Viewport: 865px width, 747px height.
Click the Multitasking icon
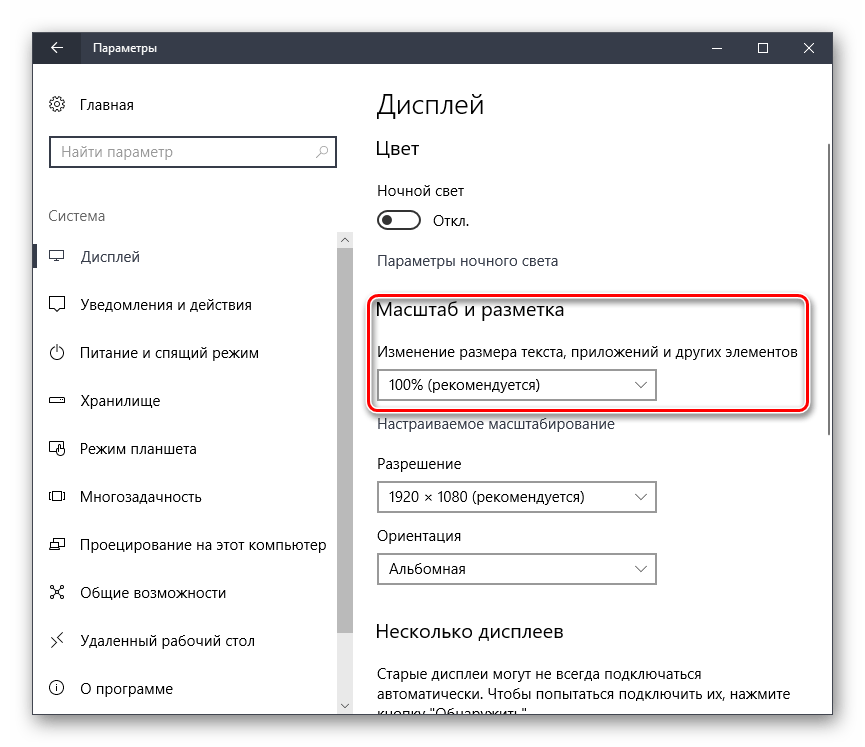pyautogui.click(x=57, y=497)
